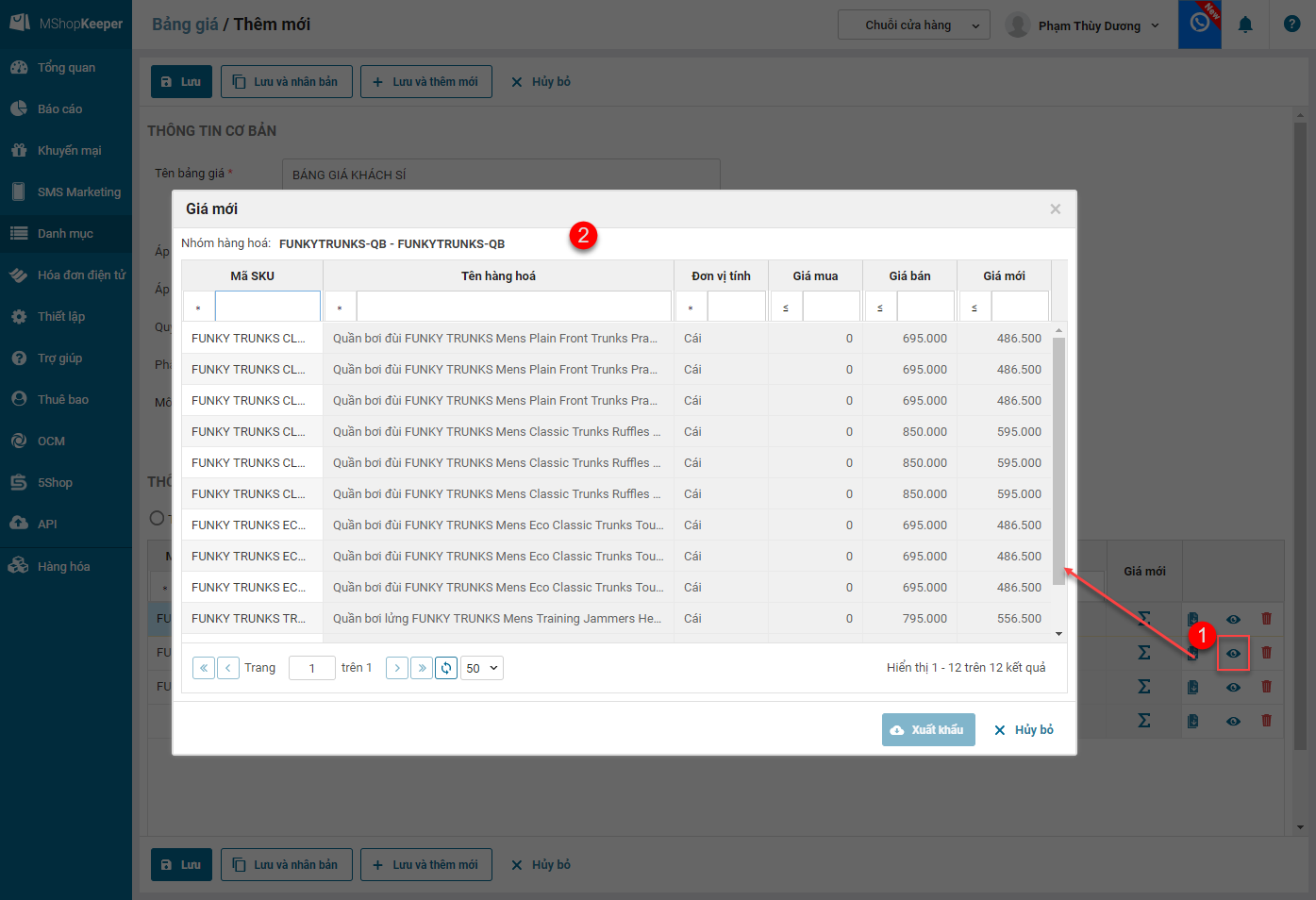Click the copy-down icon in the first price row
The height and width of the screenshot is (900, 1316).
pos(1192,619)
